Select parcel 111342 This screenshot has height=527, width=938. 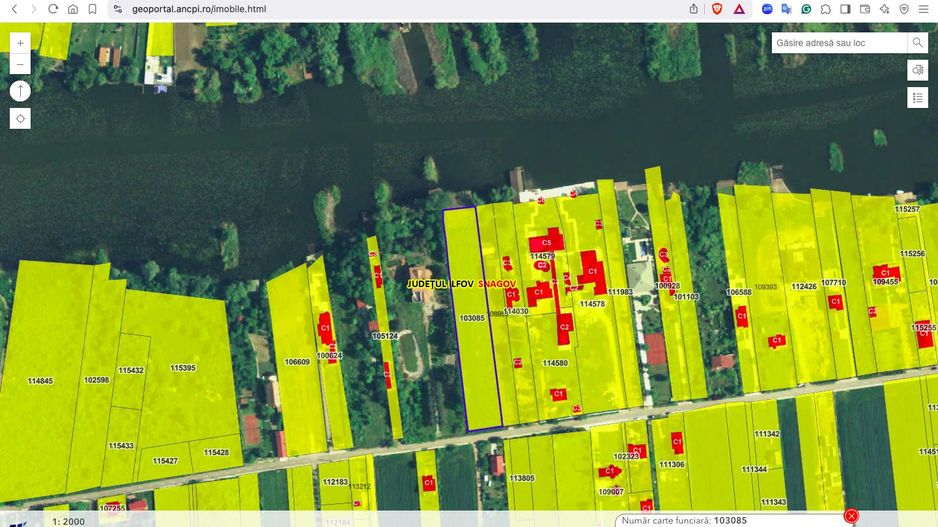tap(767, 434)
